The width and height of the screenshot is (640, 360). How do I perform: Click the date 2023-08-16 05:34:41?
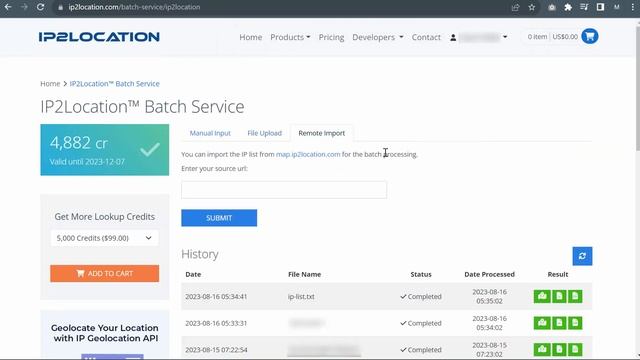tap(216, 297)
